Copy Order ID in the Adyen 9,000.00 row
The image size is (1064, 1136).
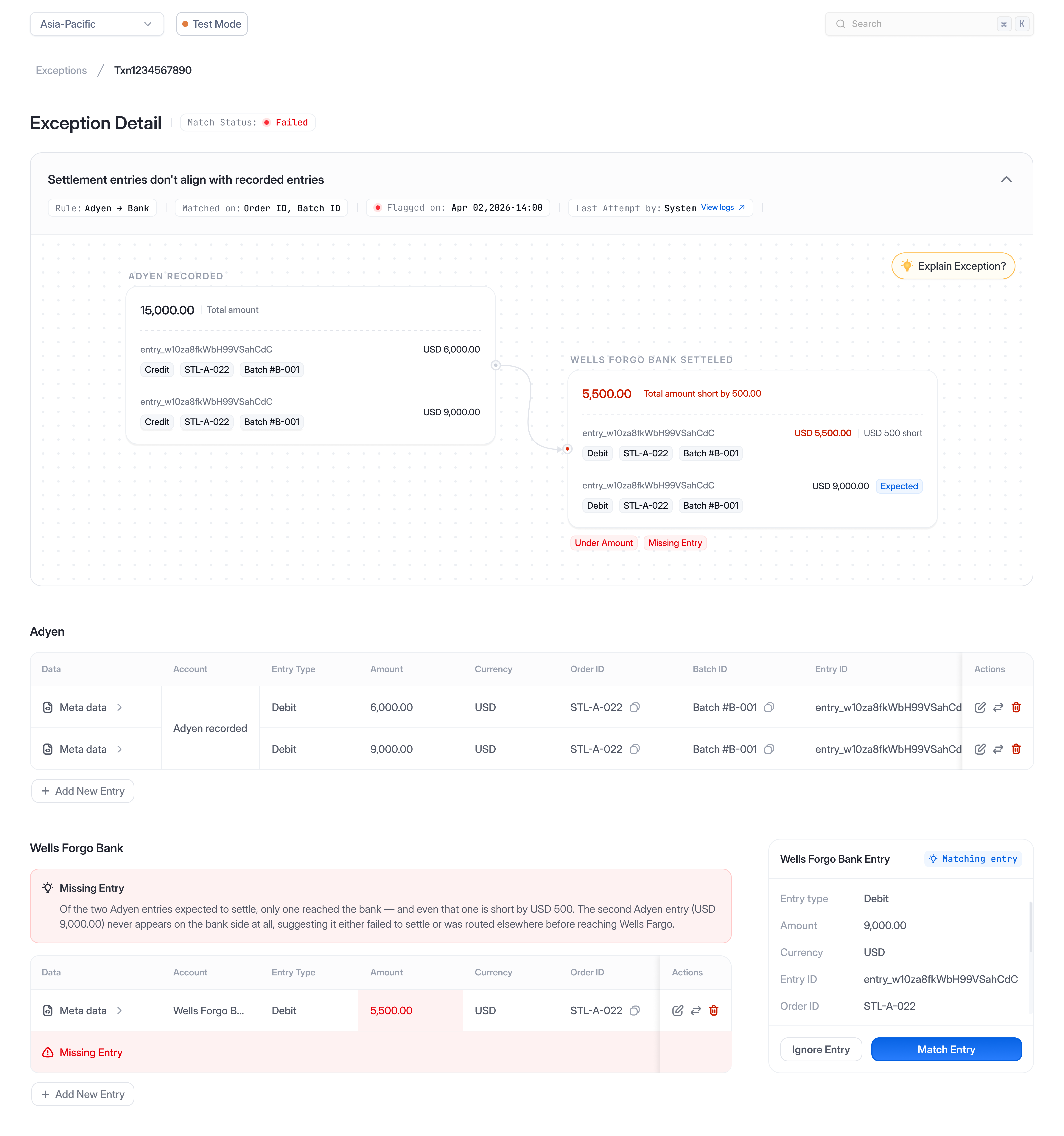pyautogui.click(x=634, y=749)
